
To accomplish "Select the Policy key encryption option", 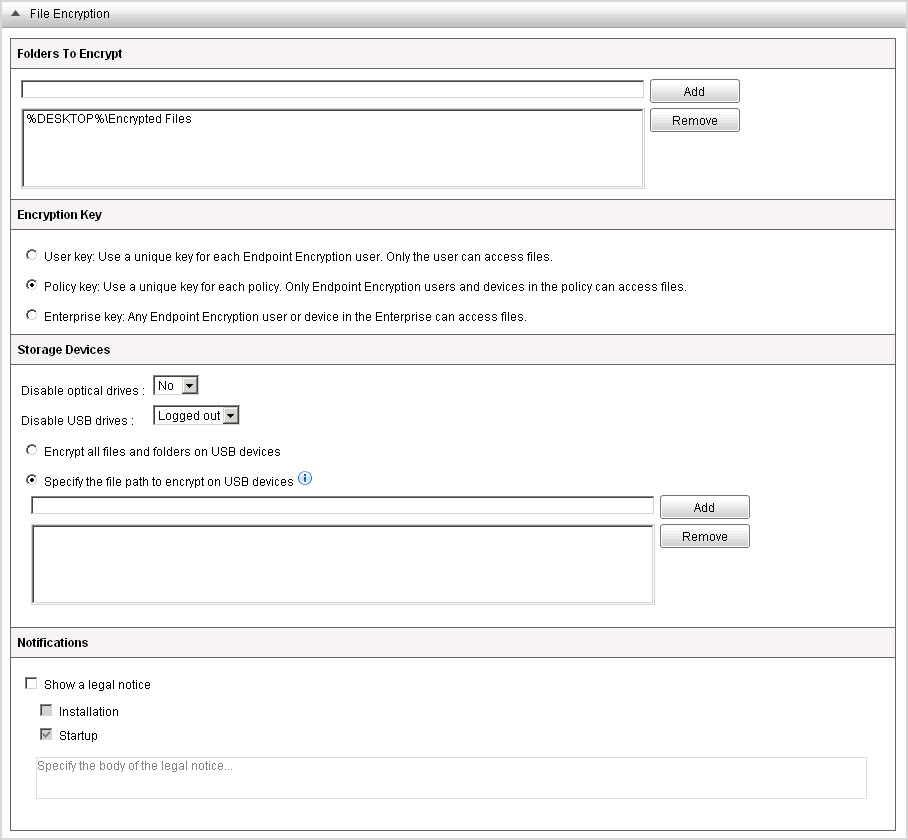I will point(32,286).
